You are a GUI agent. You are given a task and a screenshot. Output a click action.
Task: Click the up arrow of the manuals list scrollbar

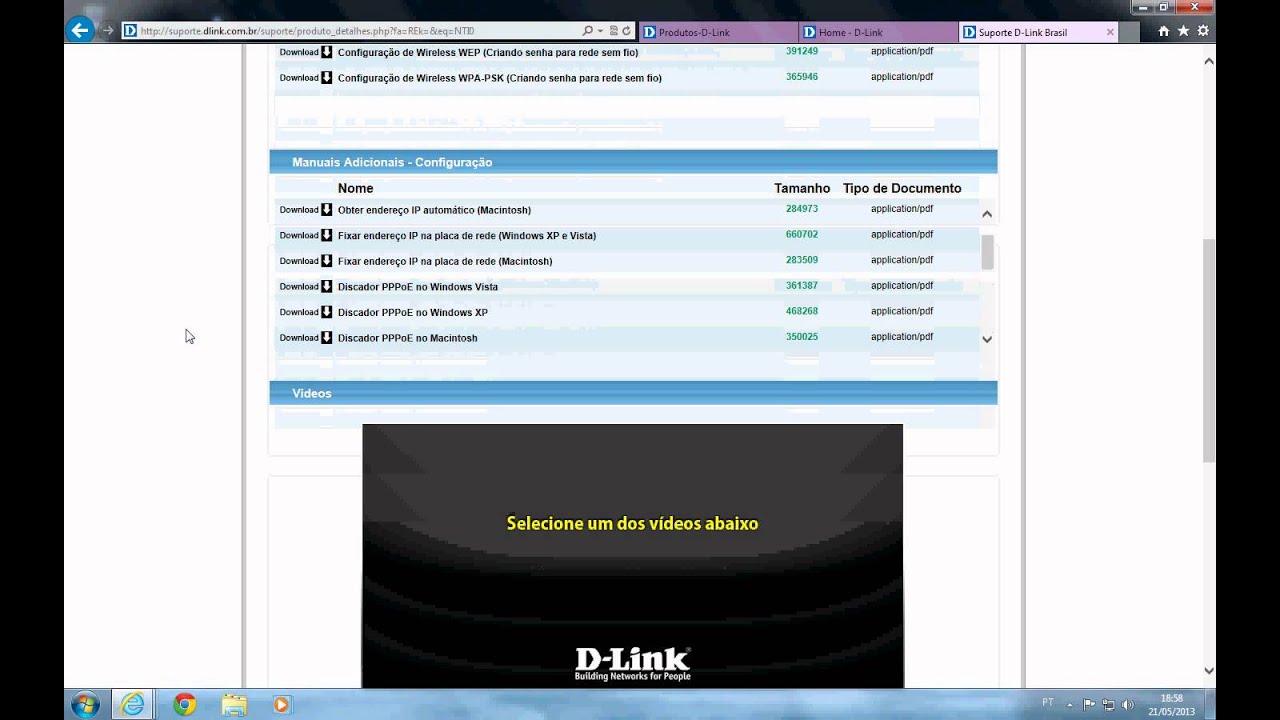(x=987, y=213)
